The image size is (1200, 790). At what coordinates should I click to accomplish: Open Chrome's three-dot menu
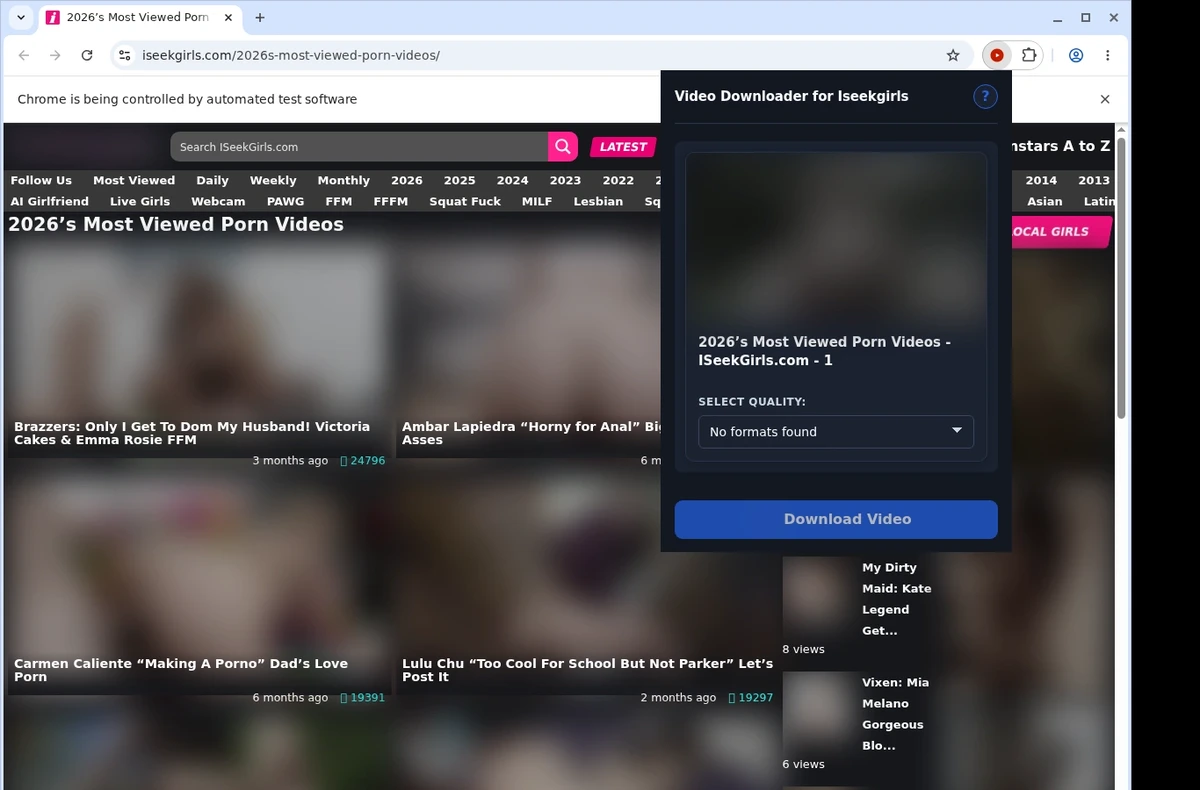point(1108,56)
